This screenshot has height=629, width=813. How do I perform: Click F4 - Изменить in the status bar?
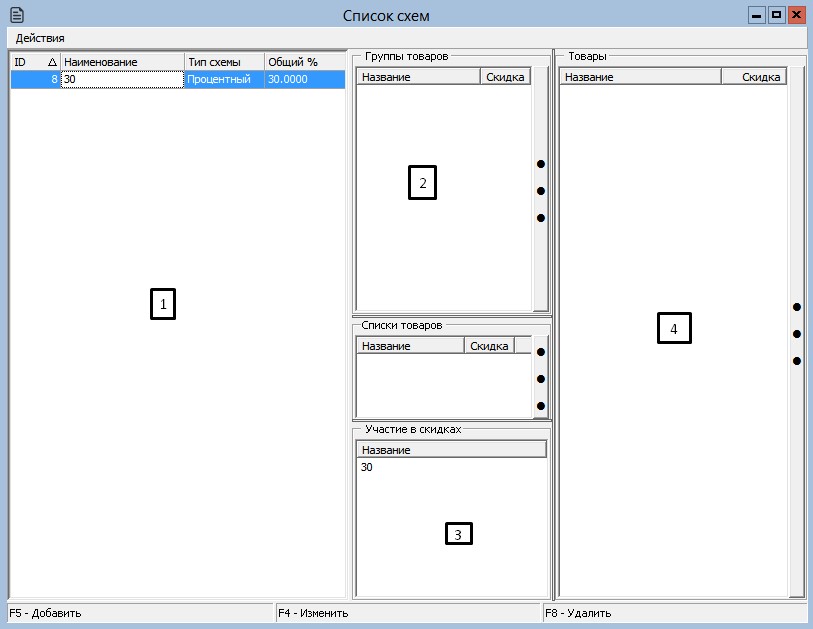(313, 613)
